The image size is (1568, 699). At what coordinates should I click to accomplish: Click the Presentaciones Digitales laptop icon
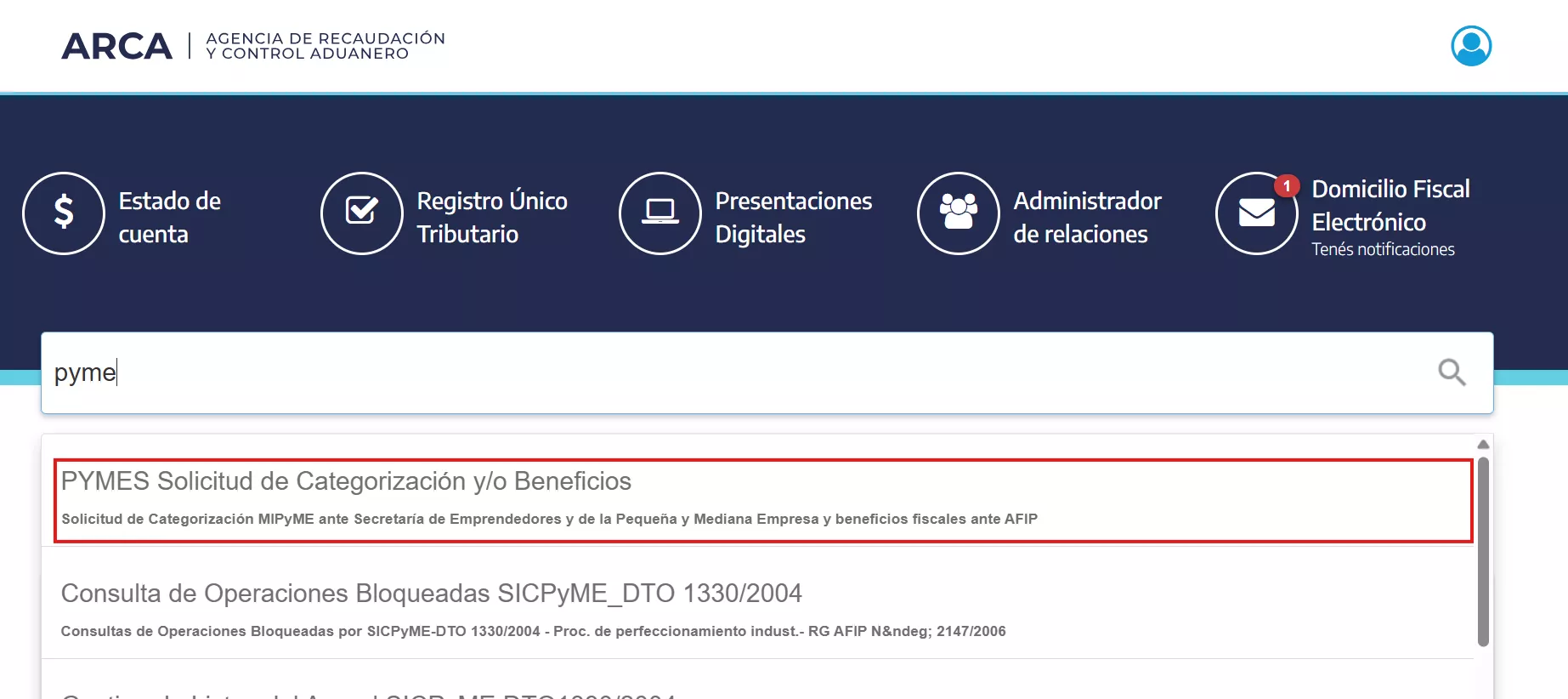660,213
